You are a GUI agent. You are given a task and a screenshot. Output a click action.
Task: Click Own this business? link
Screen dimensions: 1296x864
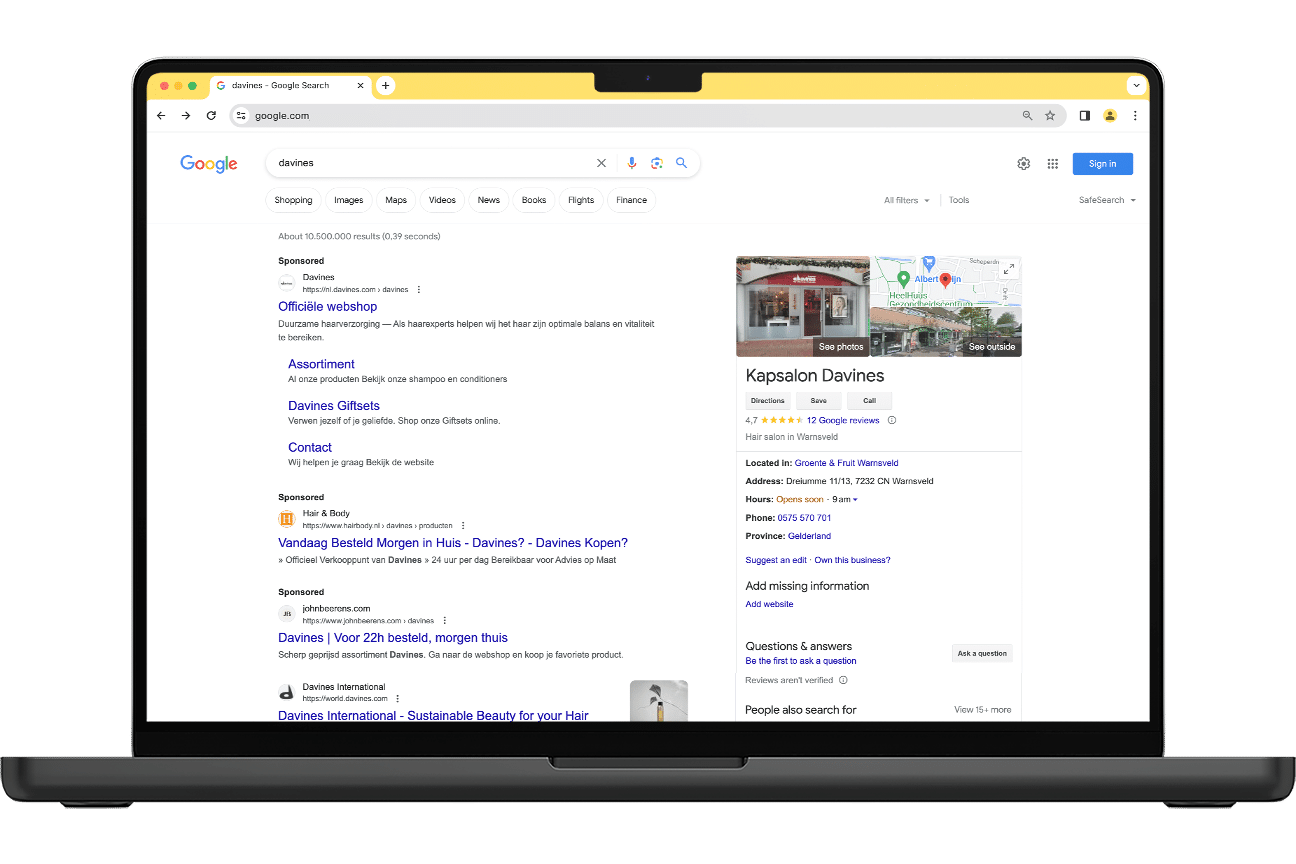click(x=853, y=561)
